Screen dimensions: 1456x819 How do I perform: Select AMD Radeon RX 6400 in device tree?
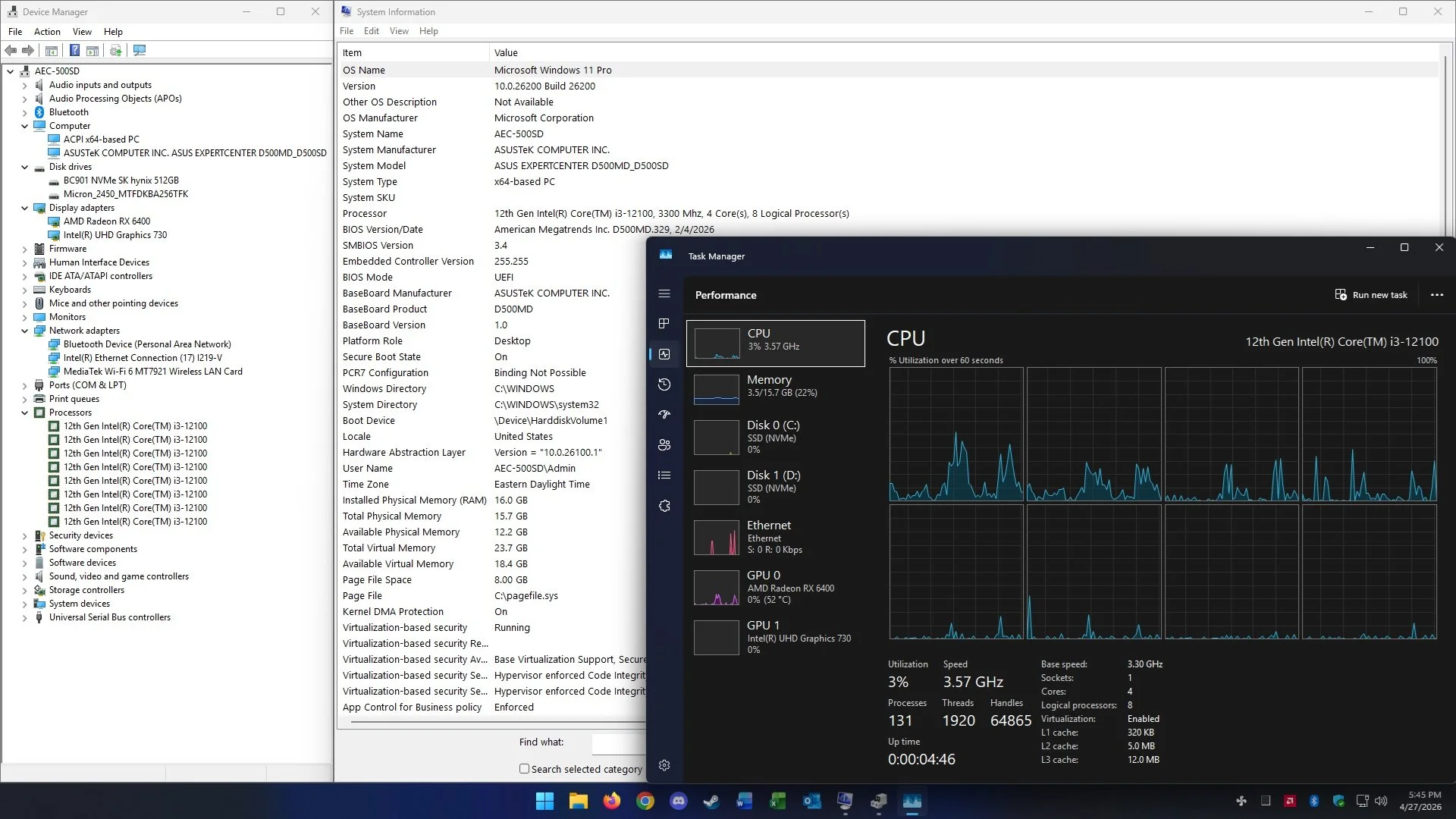(x=106, y=221)
